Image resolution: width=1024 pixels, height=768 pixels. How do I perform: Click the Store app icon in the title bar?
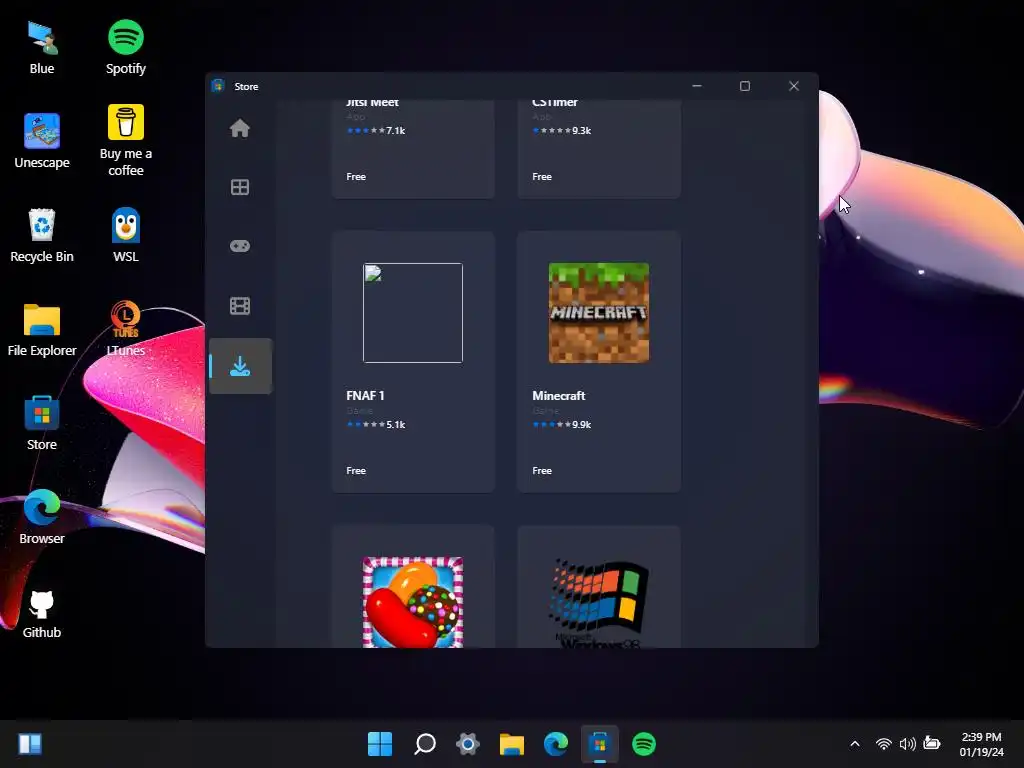(x=218, y=86)
